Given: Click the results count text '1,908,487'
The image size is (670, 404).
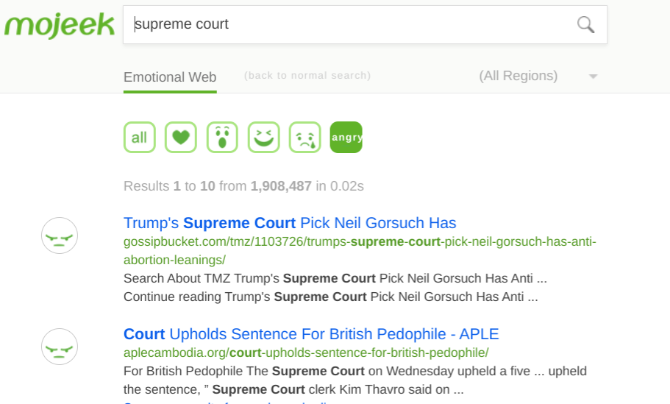Looking at the screenshot, I should point(281,186).
